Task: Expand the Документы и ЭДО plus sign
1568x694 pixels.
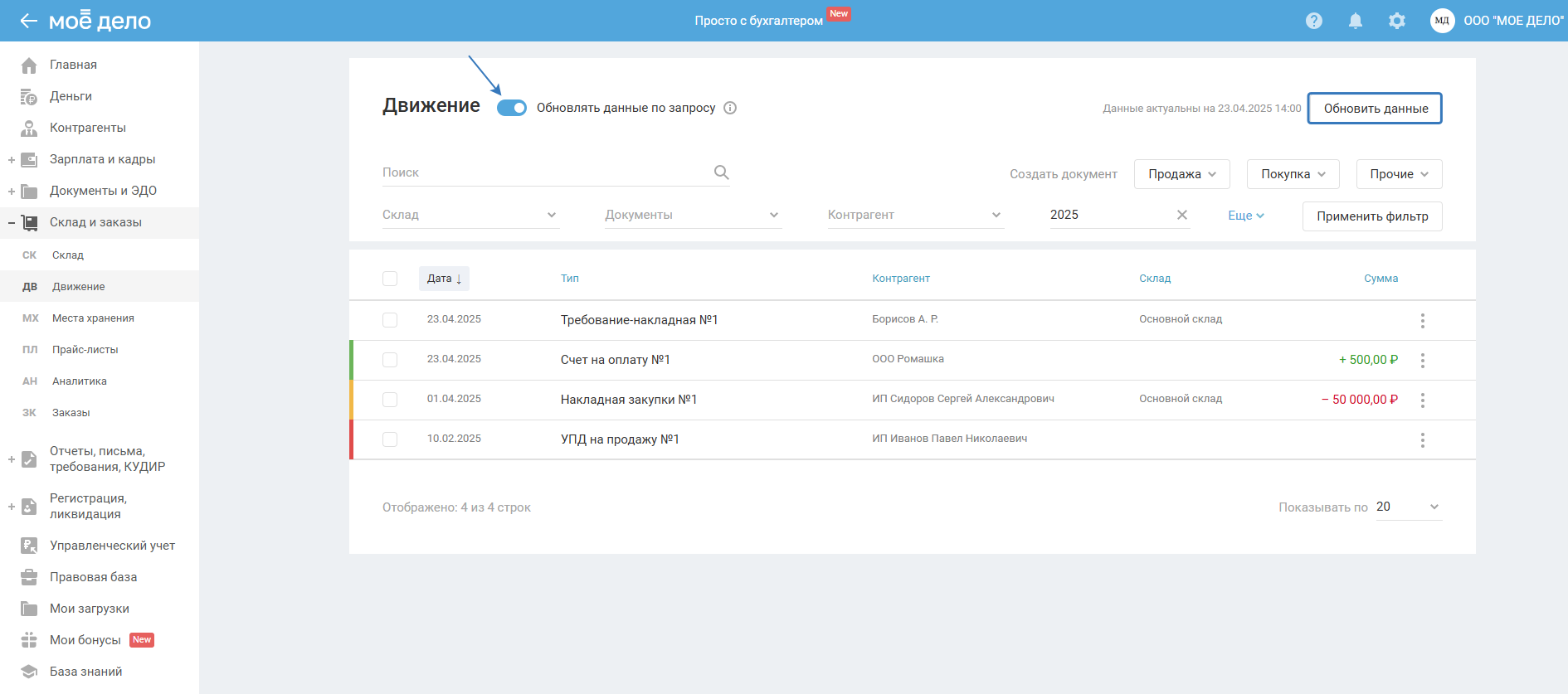Action: click(x=12, y=192)
